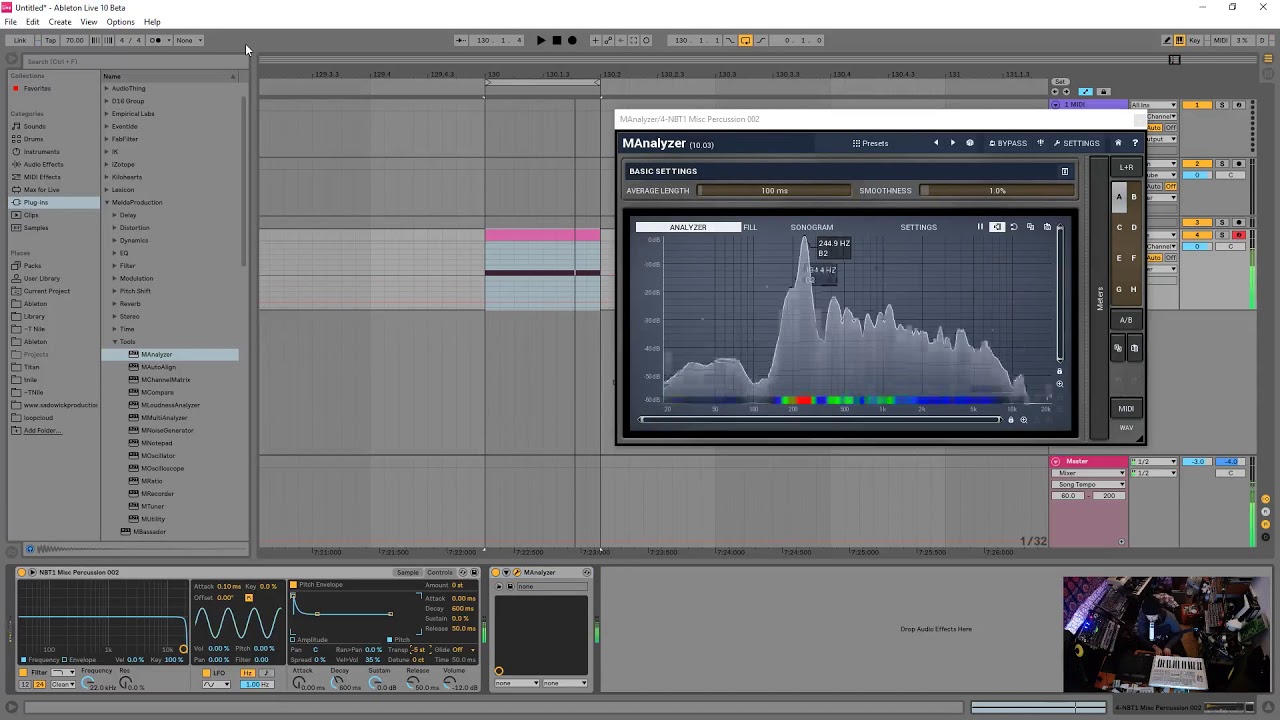The width and height of the screenshot is (1280, 720).
Task: Select MTuner plug-in in list
Action: [152, 506]
